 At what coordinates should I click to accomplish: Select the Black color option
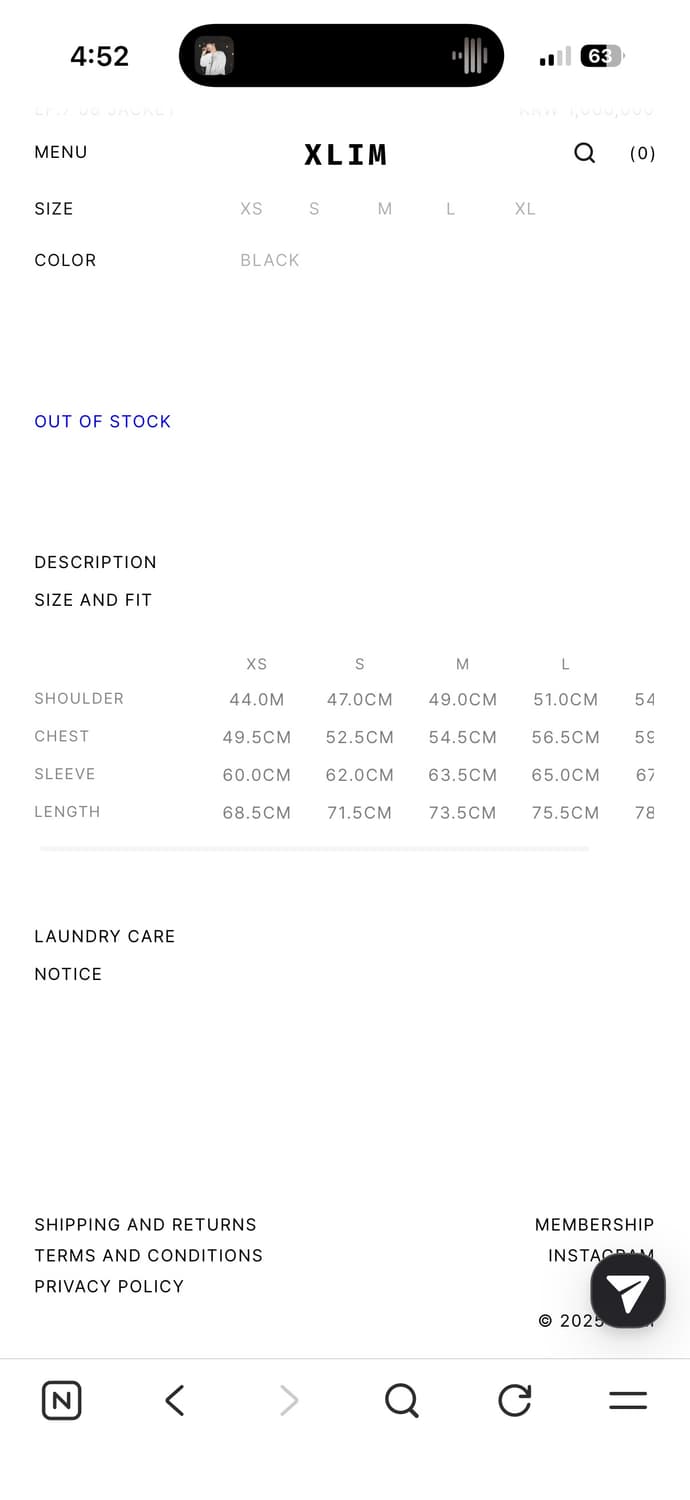coord(270,260)
